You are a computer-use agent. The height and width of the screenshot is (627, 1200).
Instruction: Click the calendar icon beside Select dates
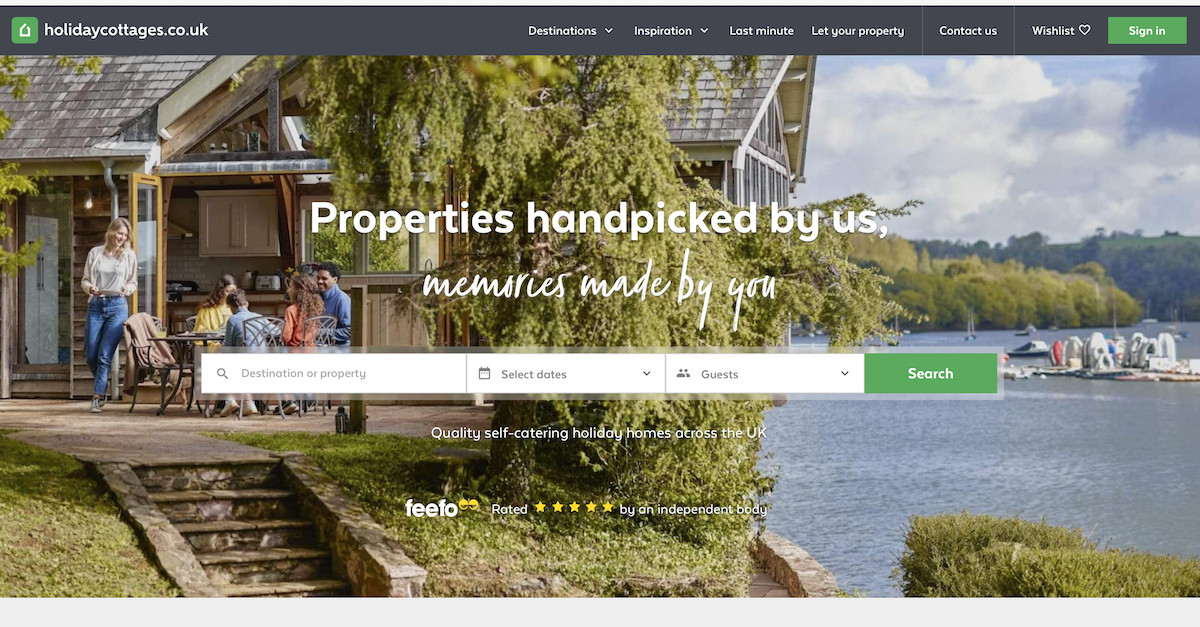tap(485, 373)
